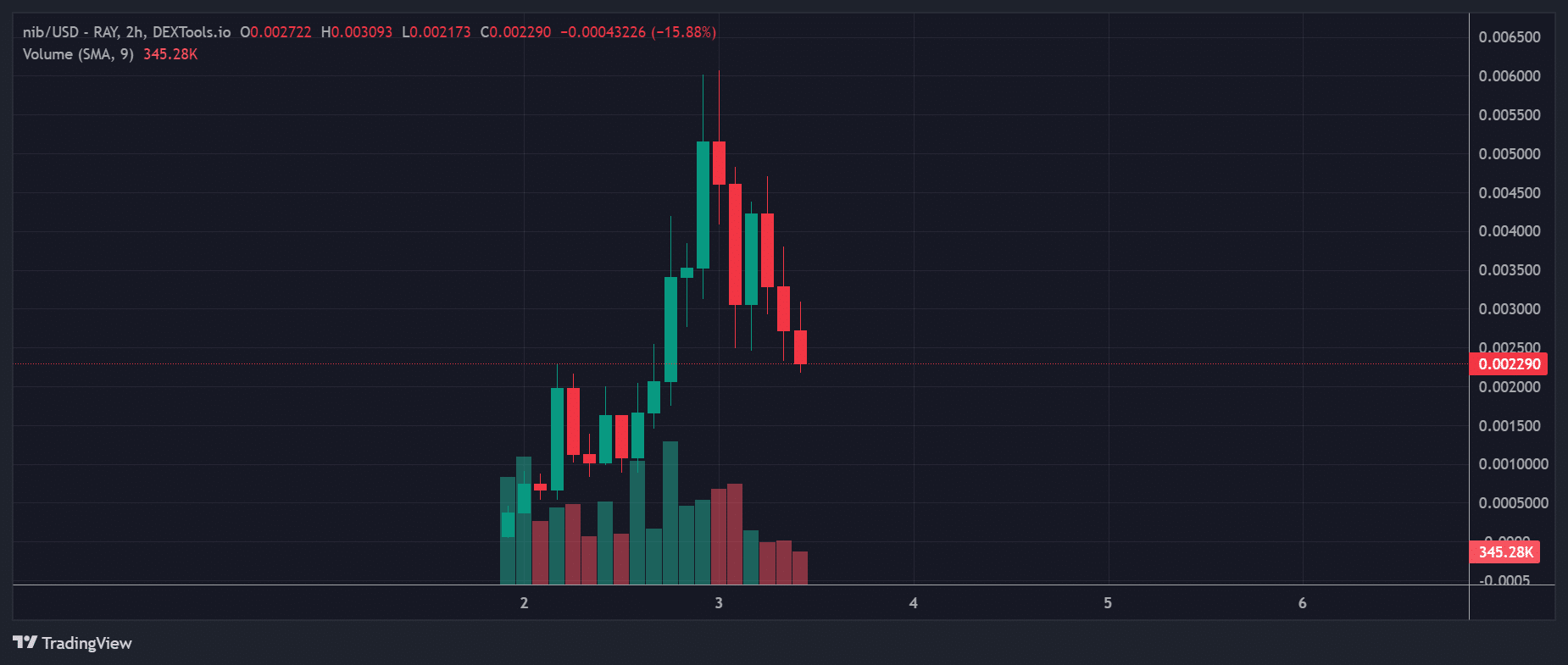
Task: Click the 0.002000 price axis label
Action: (1510, 387)
